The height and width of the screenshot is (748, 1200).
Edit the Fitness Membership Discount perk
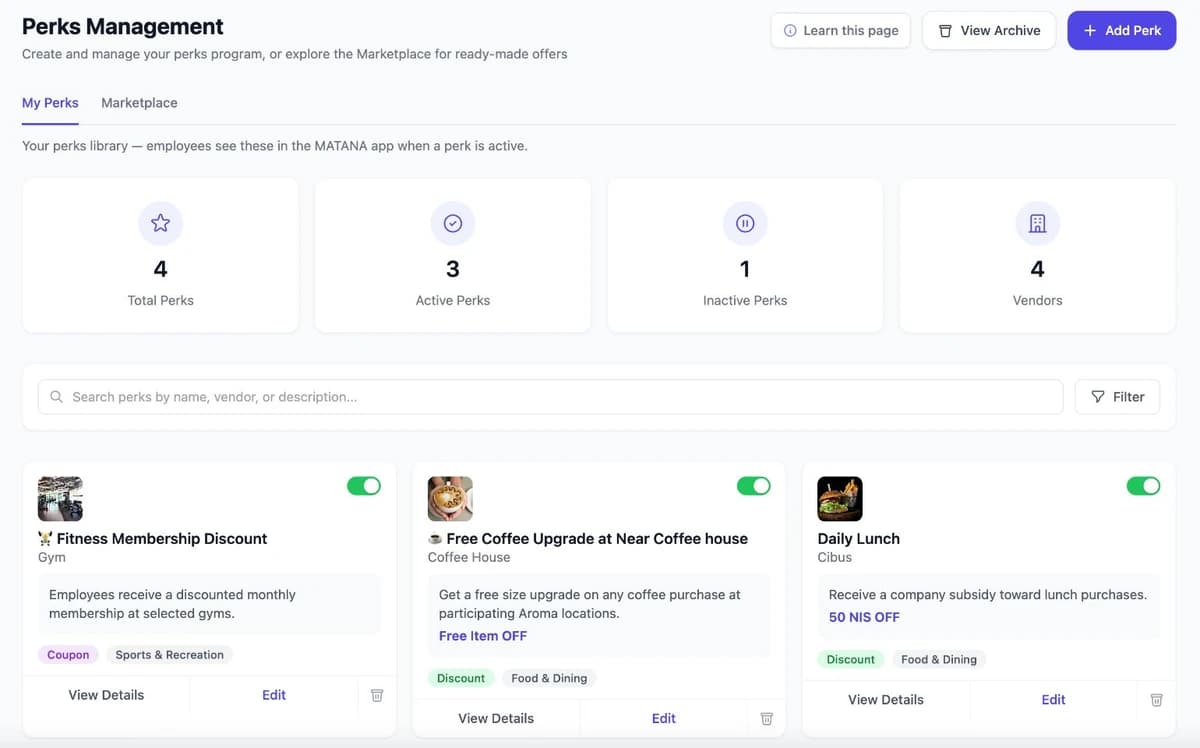pos(274,695)
